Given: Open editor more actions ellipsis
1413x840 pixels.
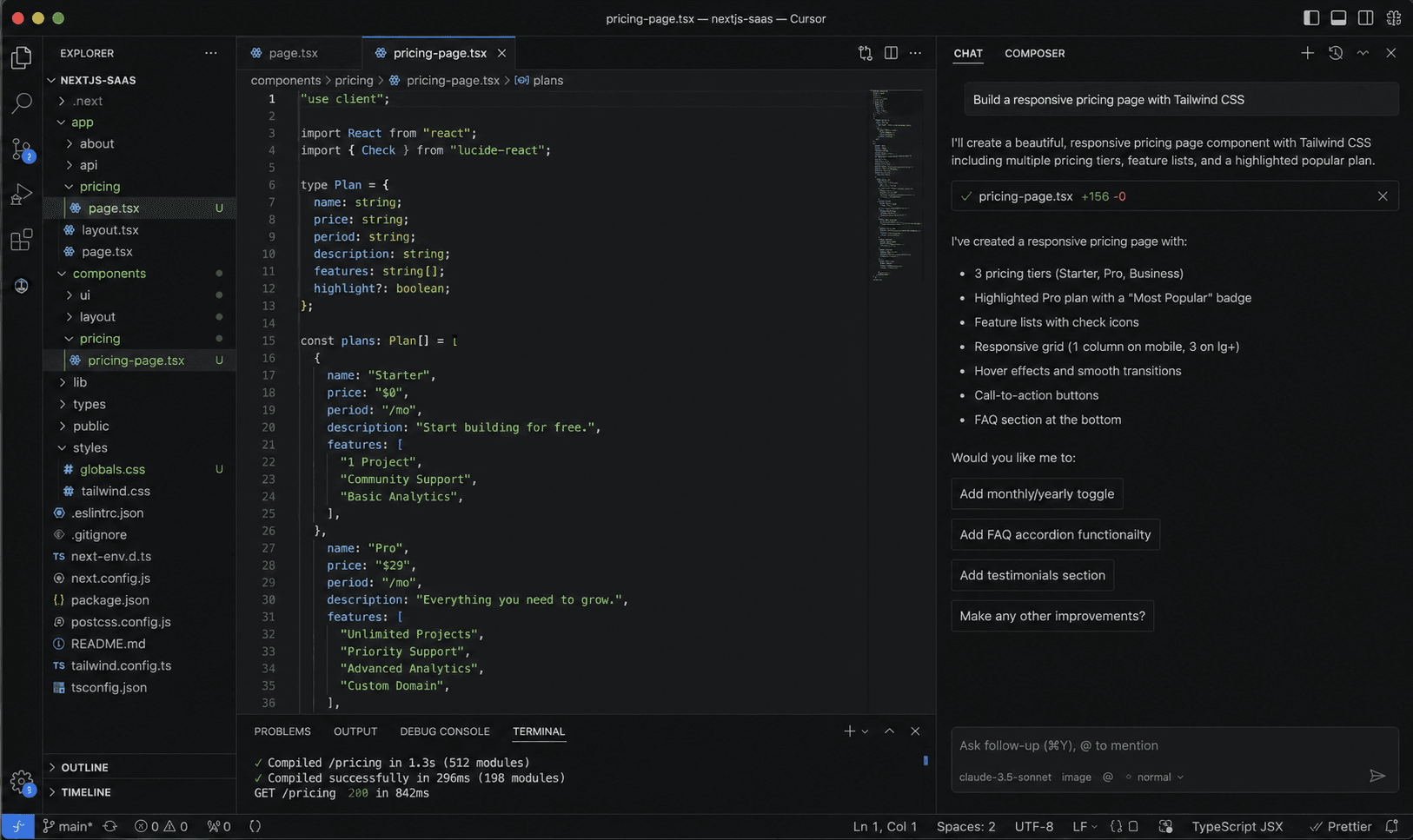Looking at the screenshot, I should pos(915,53).
